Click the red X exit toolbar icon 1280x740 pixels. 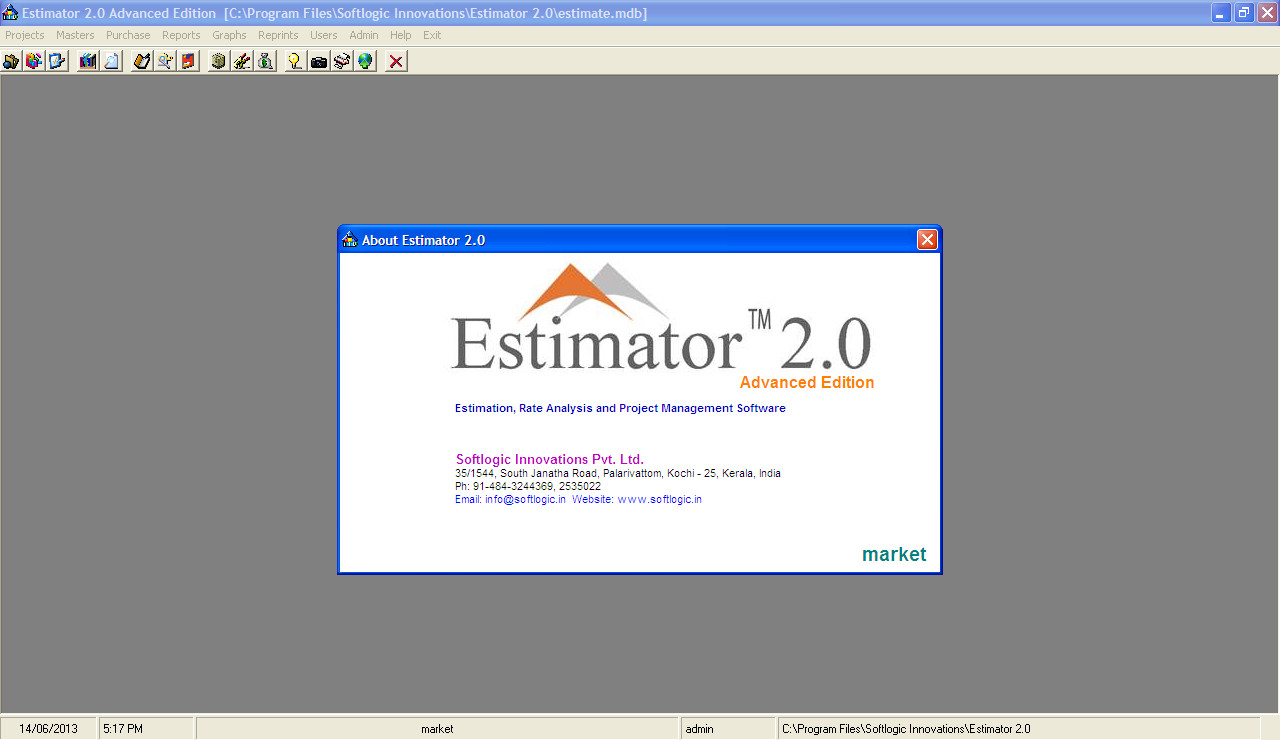coord(394,61)
